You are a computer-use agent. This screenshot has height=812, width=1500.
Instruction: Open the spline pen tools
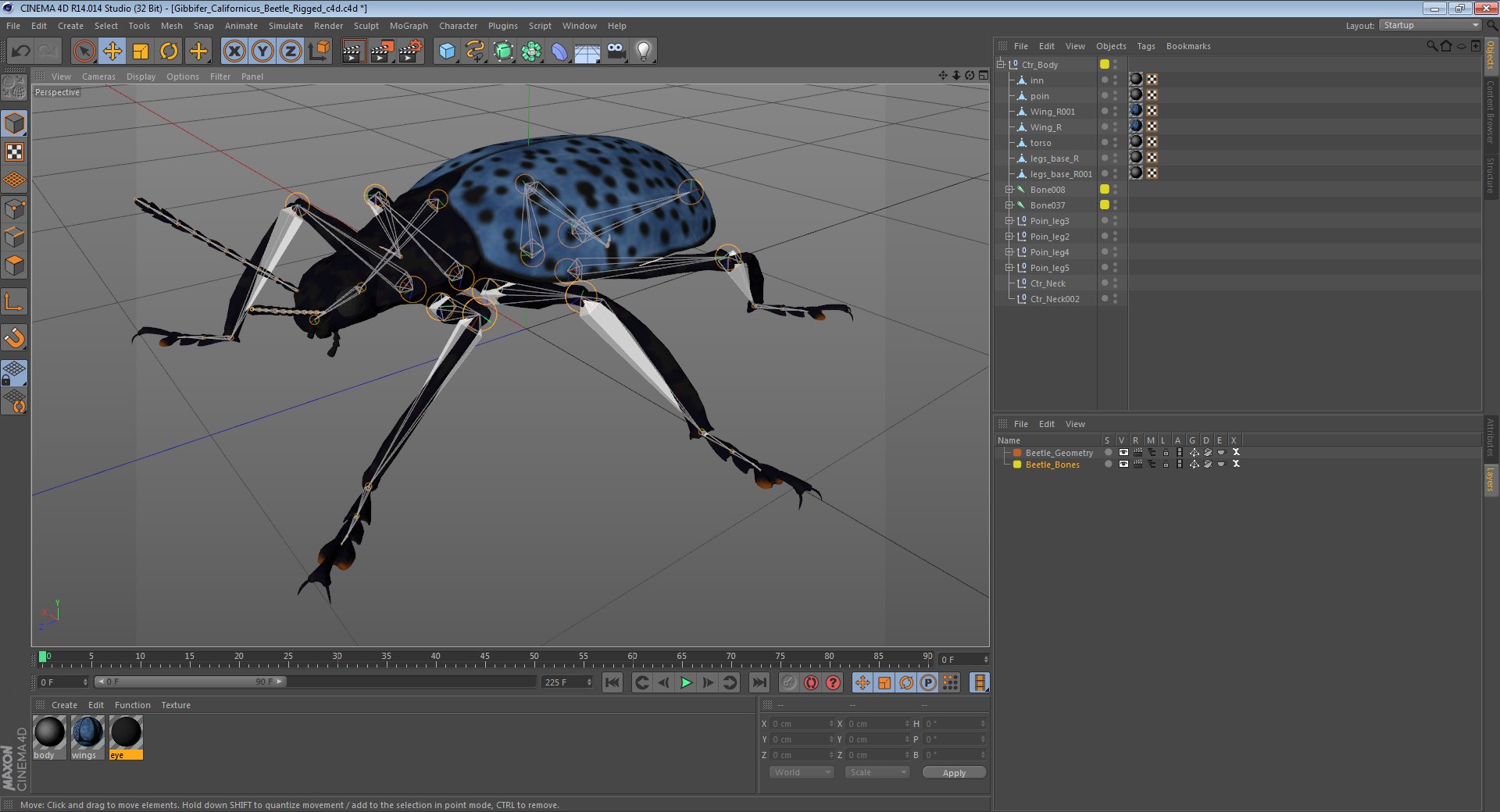[x=475, y=52]
